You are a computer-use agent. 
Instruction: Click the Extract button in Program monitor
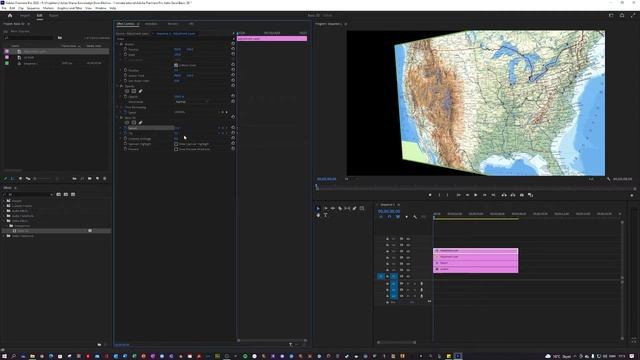513,195
